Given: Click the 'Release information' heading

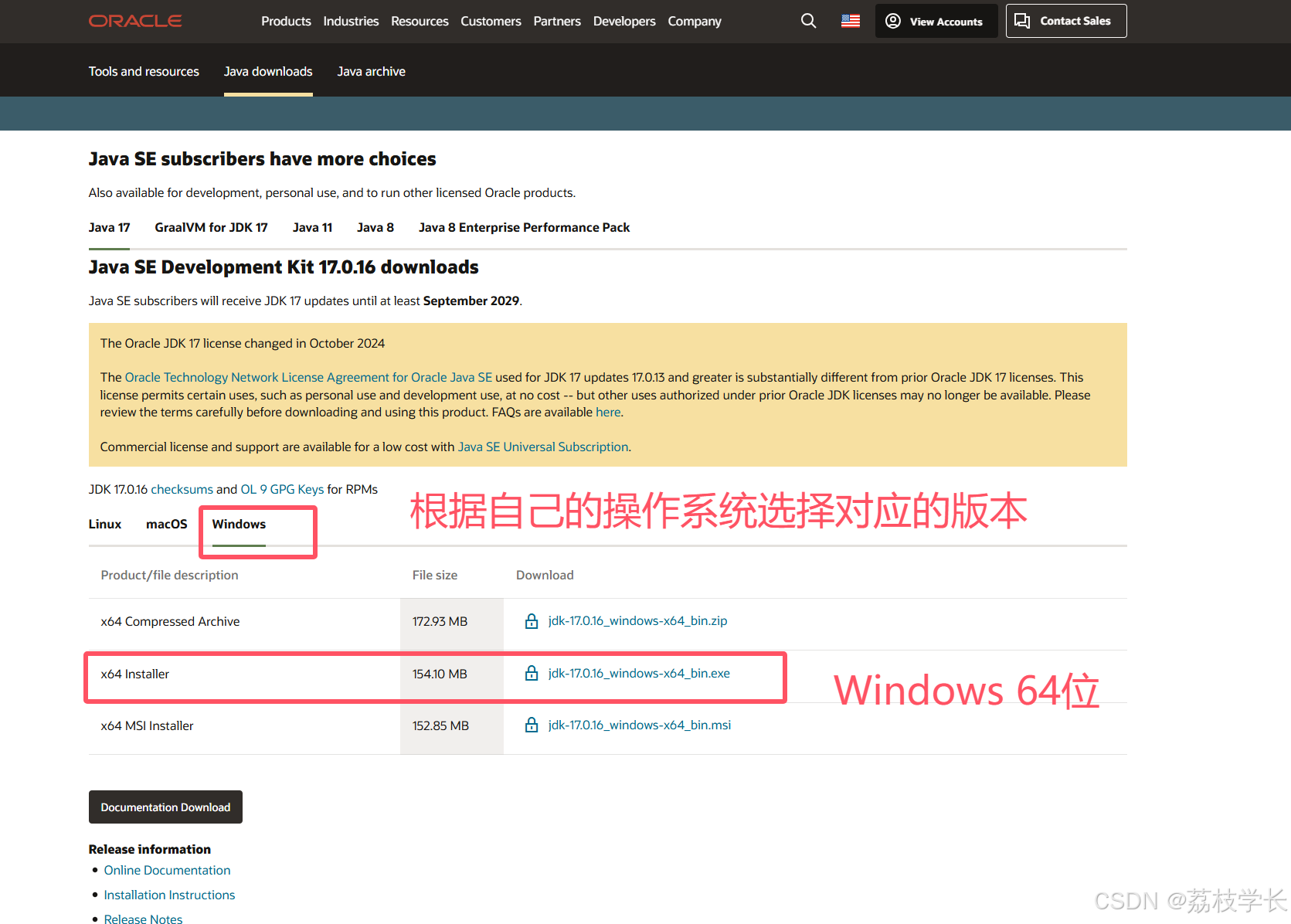Looking at the screenshot, I should [150, 849].
